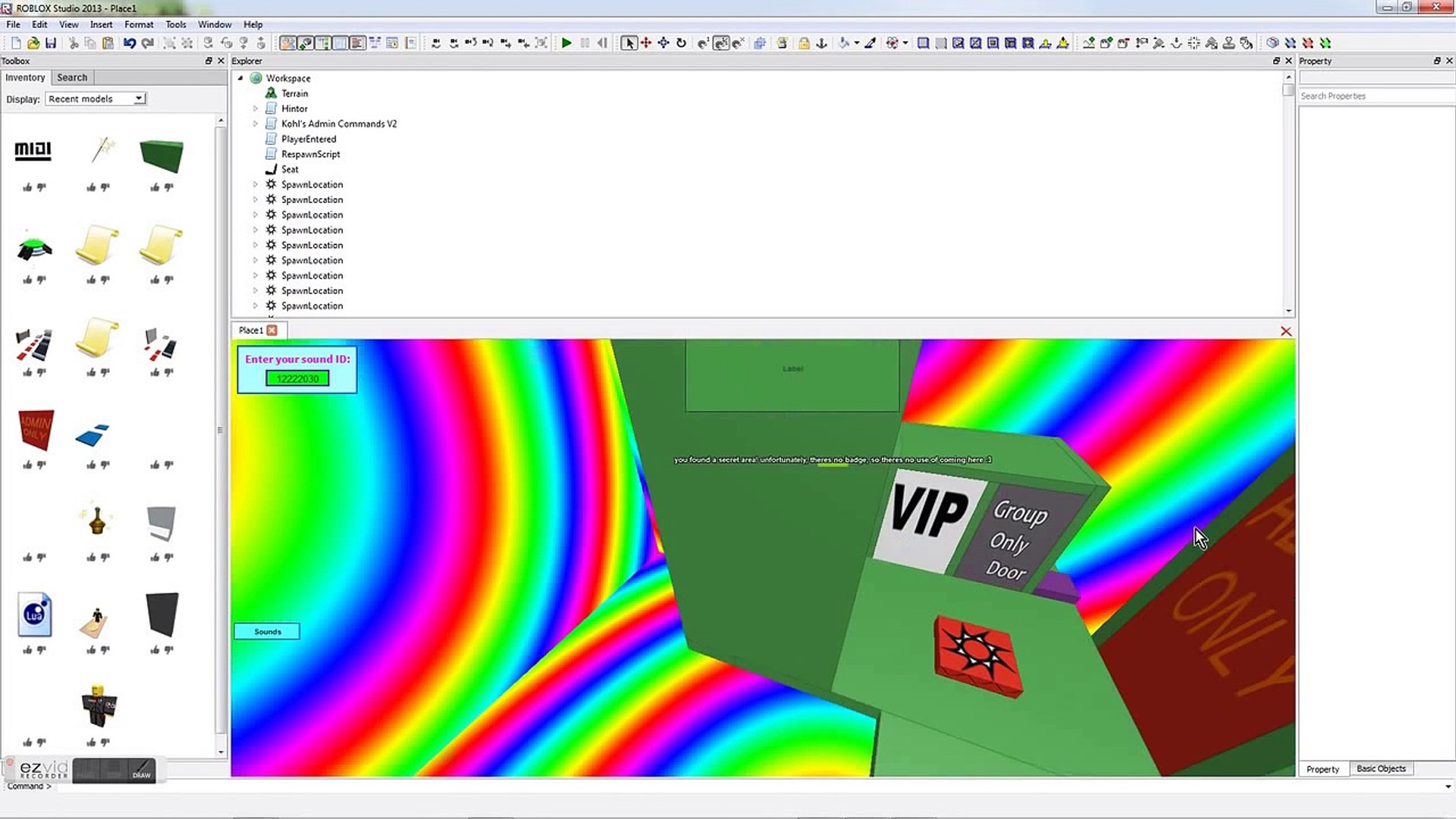1456x819 pixels.
Task: Expand the Hintor tree item
Action: click(x=256, y=108)
